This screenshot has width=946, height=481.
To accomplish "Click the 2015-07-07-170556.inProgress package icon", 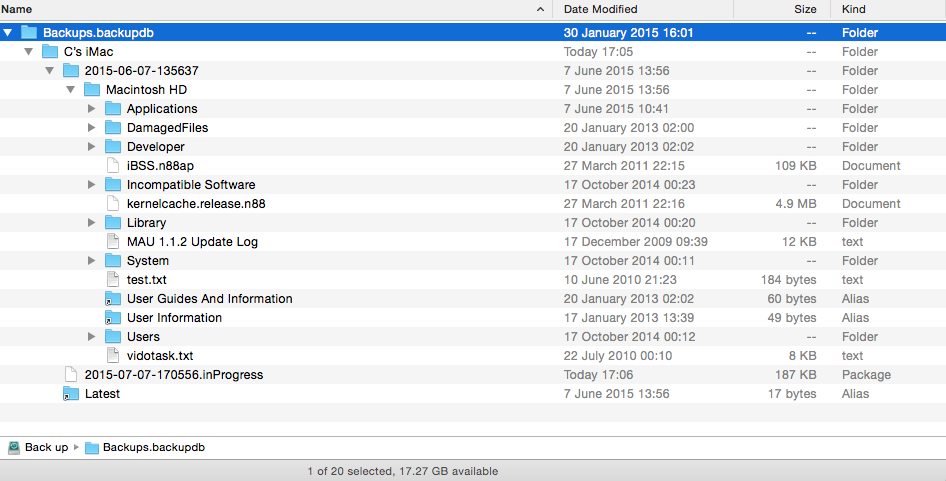I will [x=71, y=375].
